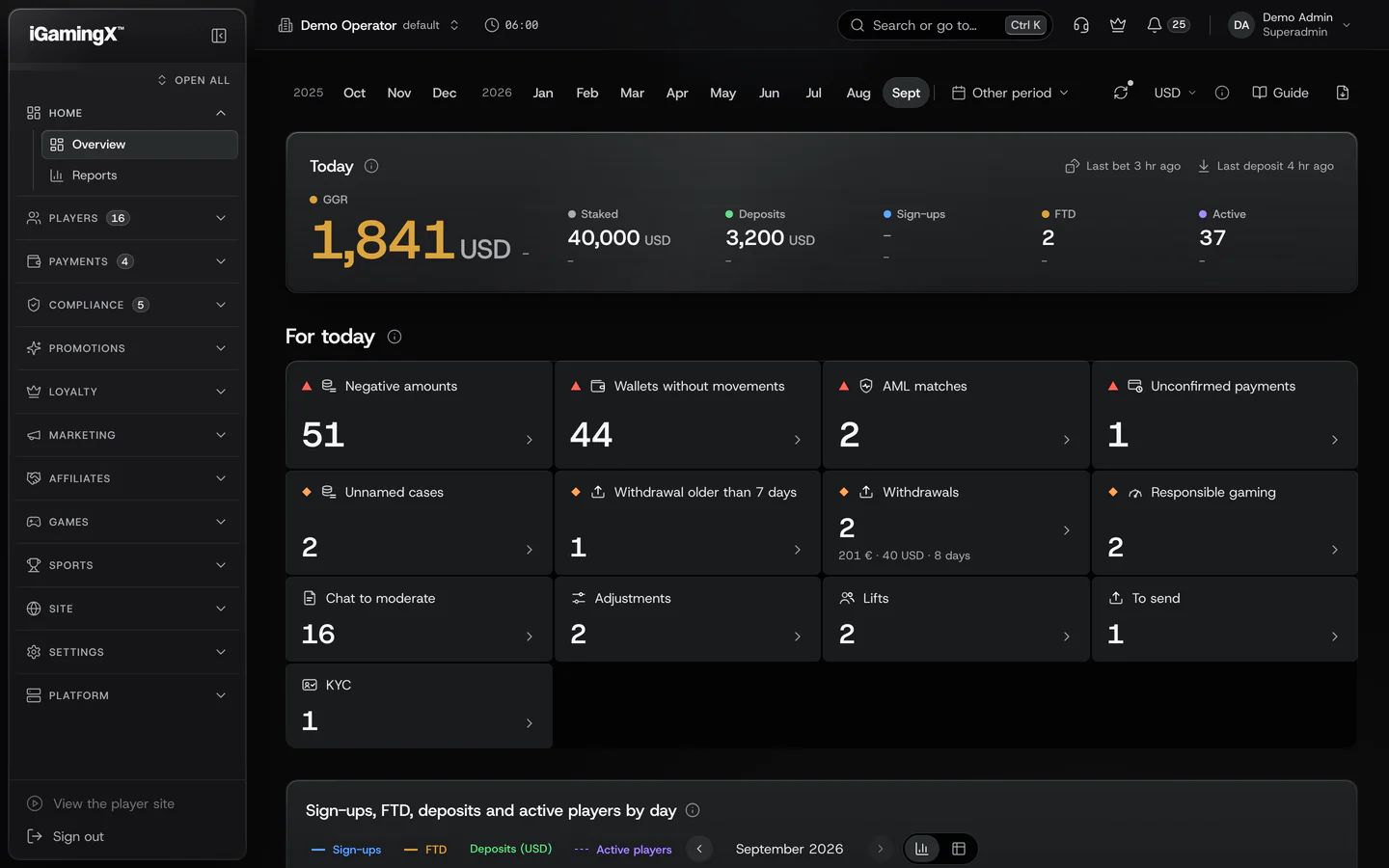Toggle the Deposits (USD) series in legend

tap(510, 849)
